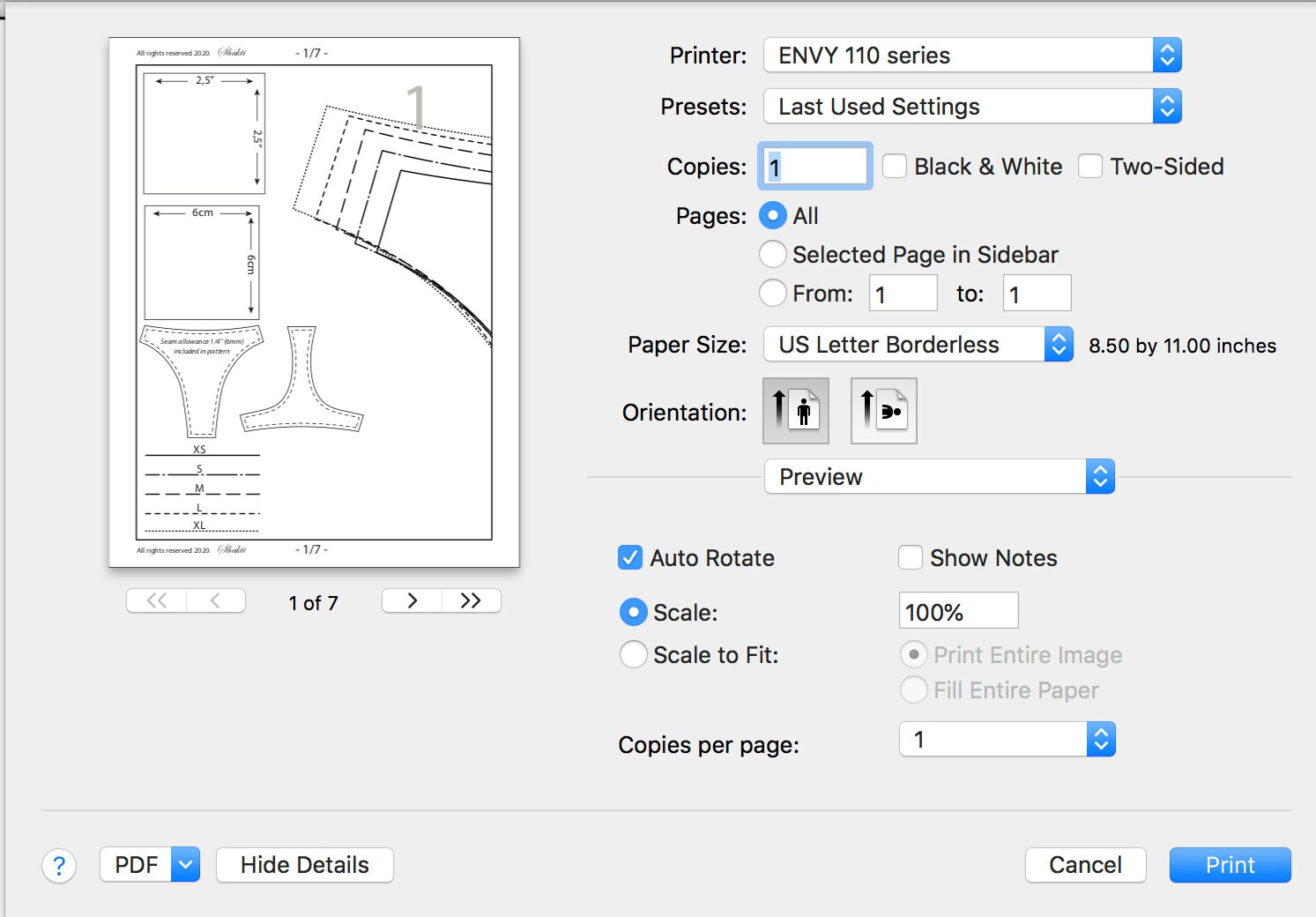This screenshot has height=917, width=1316.
Task: Select landscape orientation icon
Action: point(883,411)
